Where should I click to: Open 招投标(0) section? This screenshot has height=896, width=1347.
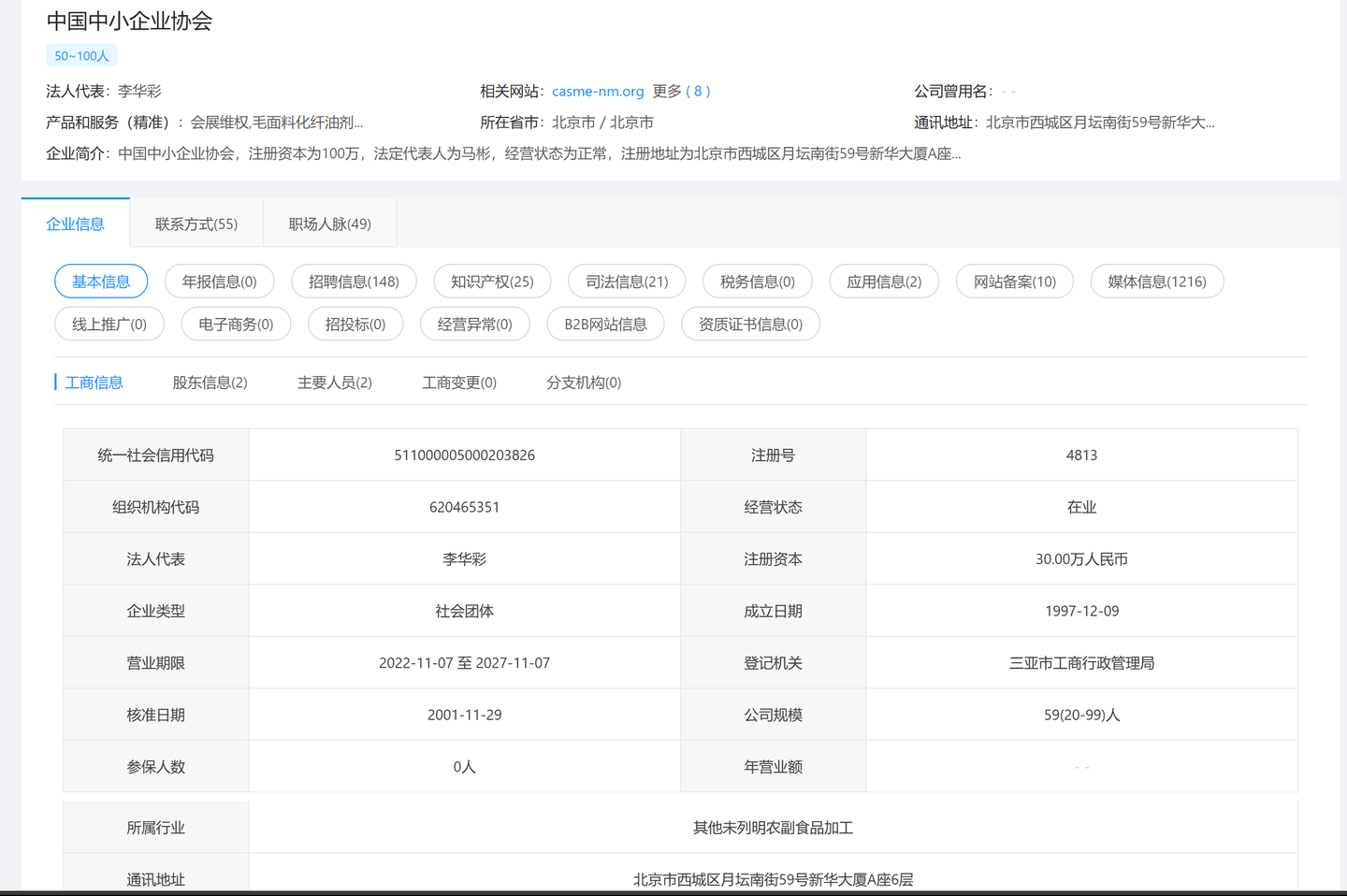click(x=355, y=325)
